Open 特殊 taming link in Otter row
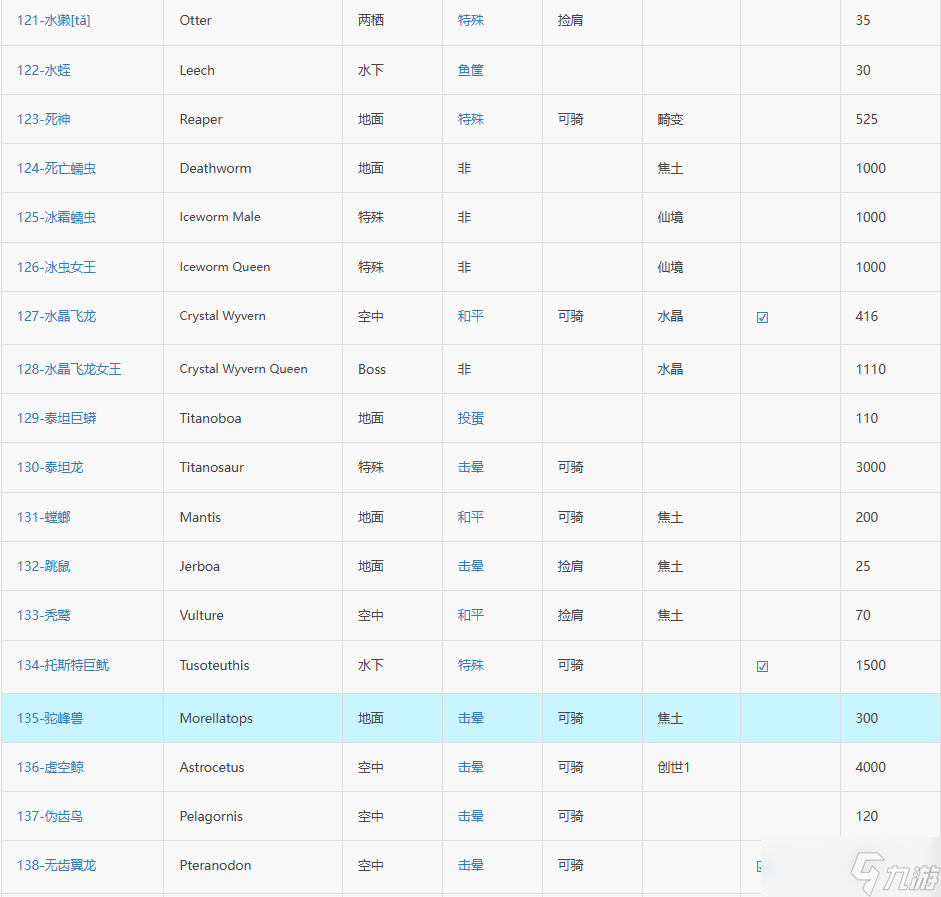The image size is (941, 897). click(470, 20)
